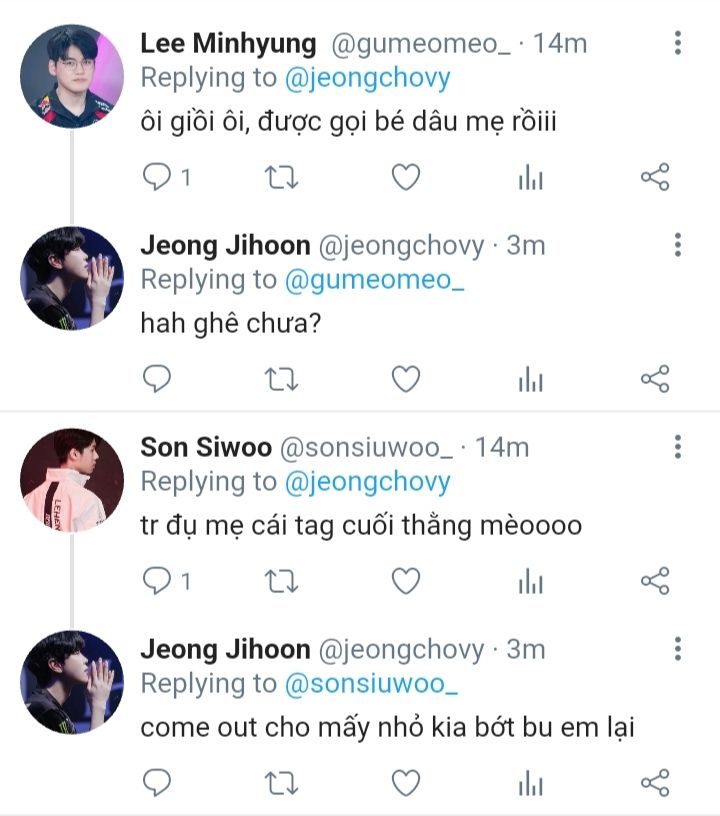Open Lee Minhyung's profile picture

point(72,77)
